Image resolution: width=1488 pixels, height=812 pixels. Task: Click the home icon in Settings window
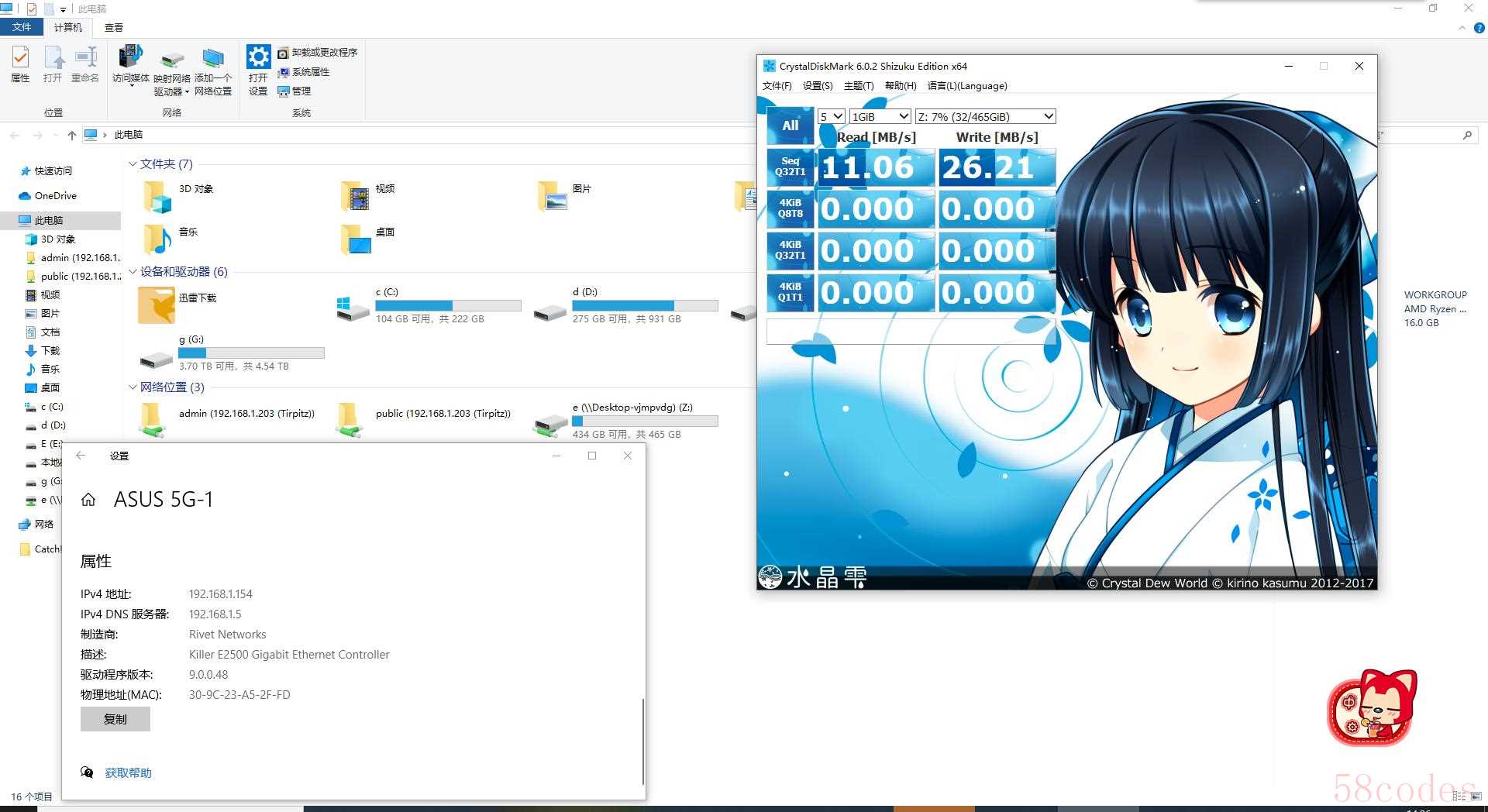point(88,500)
